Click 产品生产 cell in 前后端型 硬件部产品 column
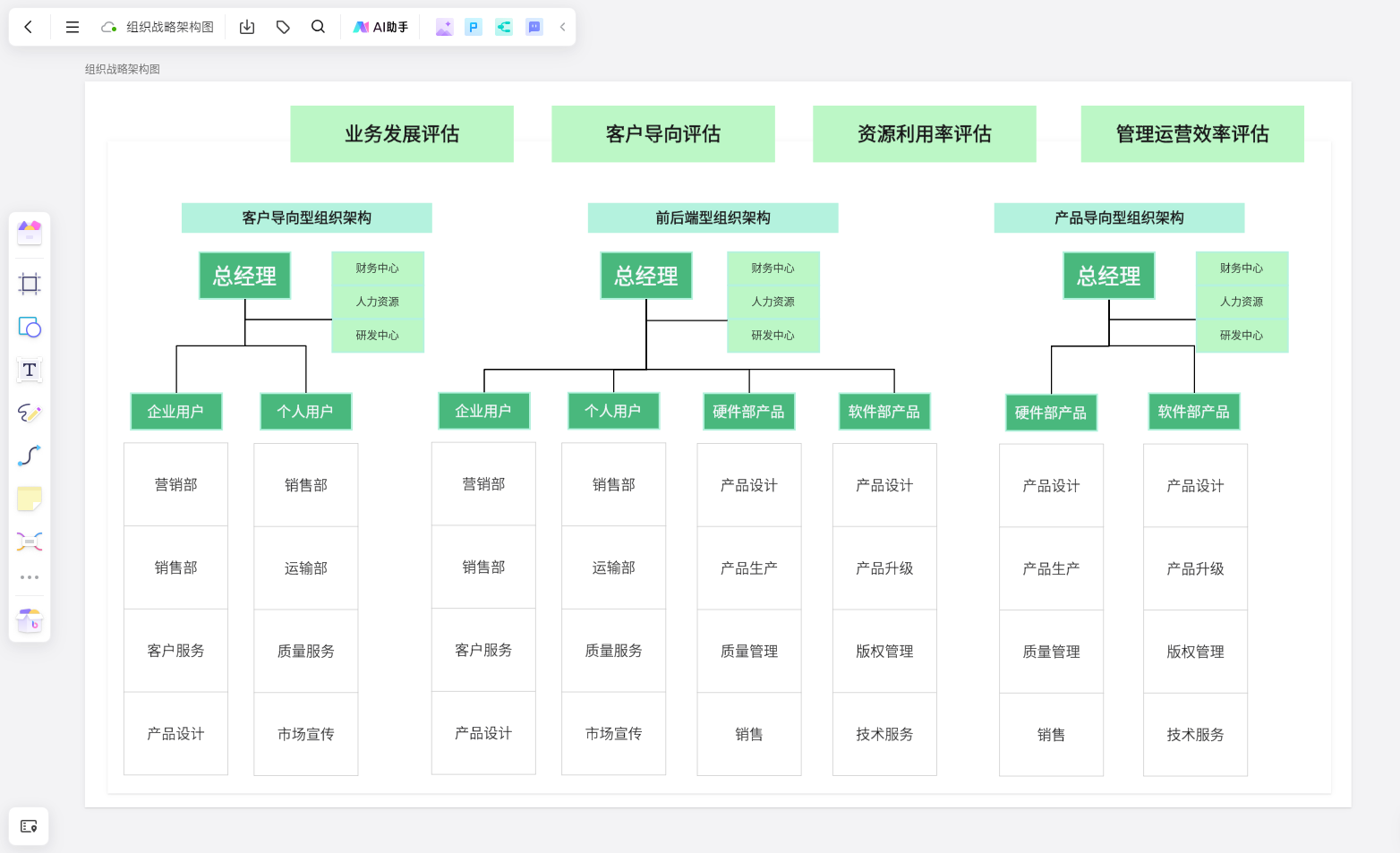 (x=749, y=568)
